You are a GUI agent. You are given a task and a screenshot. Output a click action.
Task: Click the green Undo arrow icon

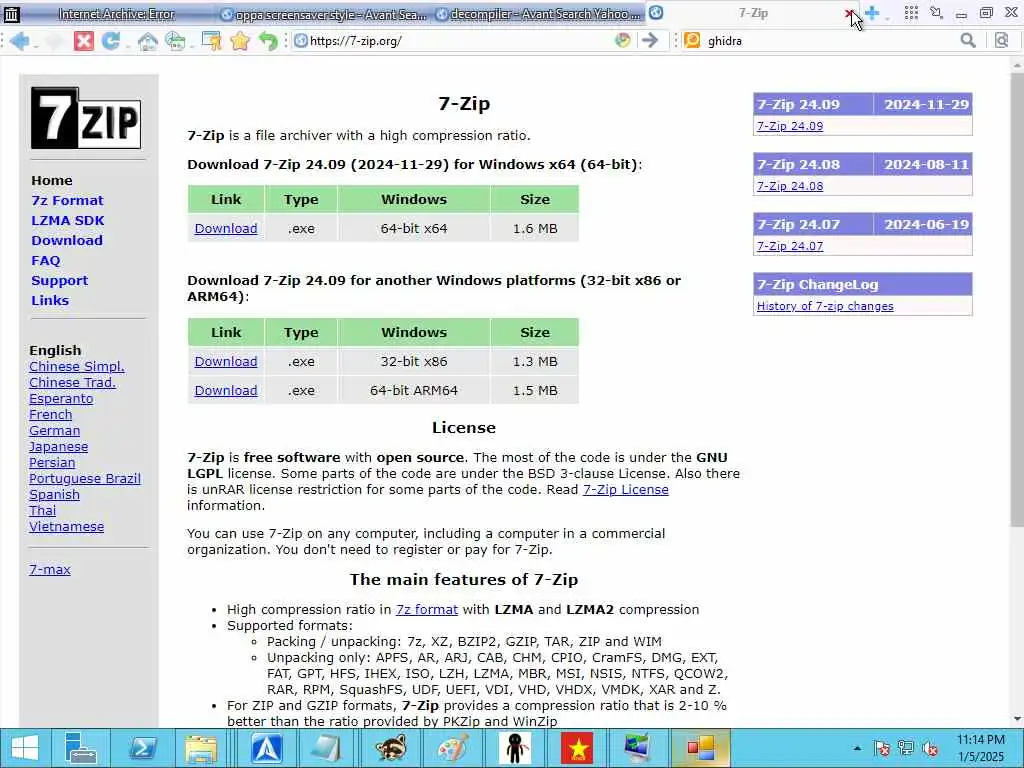pyautogui.click(x=268, y=41)
